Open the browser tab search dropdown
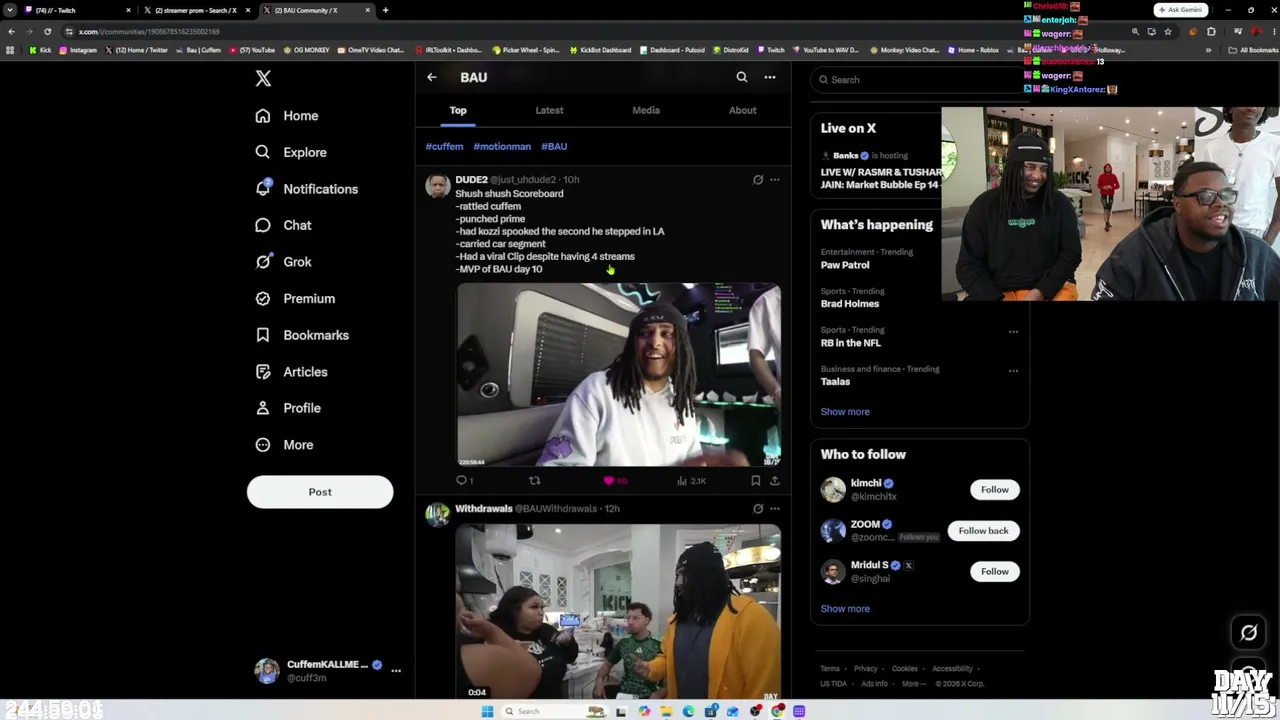The image size is (1280, 720). click(x=10, y=10)
